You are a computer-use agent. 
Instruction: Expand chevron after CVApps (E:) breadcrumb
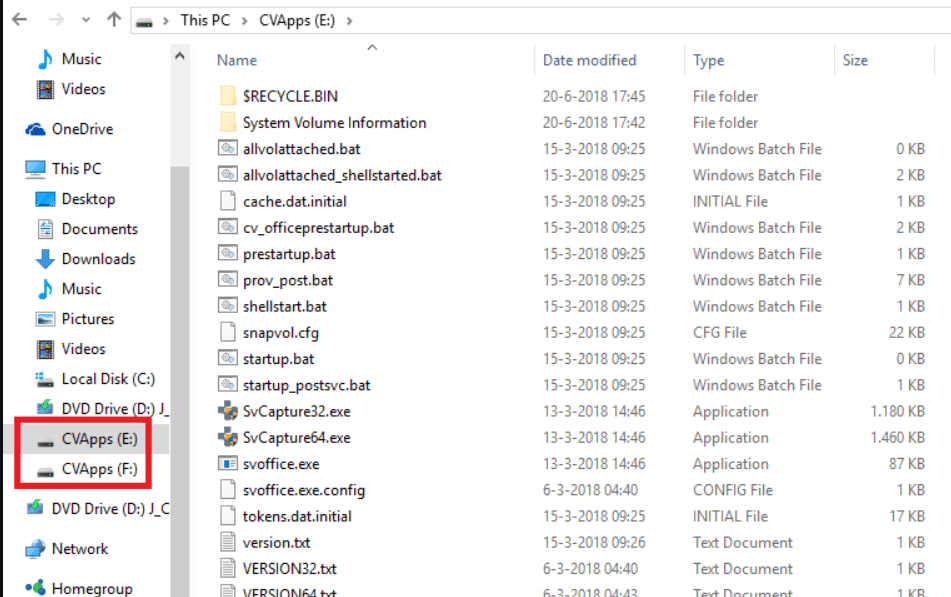[x=349, y=21]
